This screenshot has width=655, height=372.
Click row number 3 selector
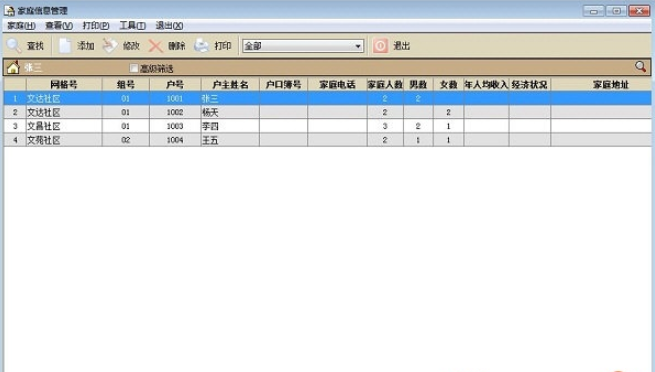[x=15, y=126]
